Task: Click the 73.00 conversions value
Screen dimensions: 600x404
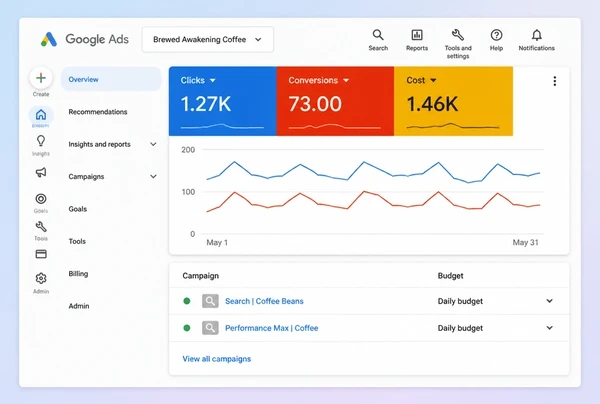Action: tap(315, 104)
